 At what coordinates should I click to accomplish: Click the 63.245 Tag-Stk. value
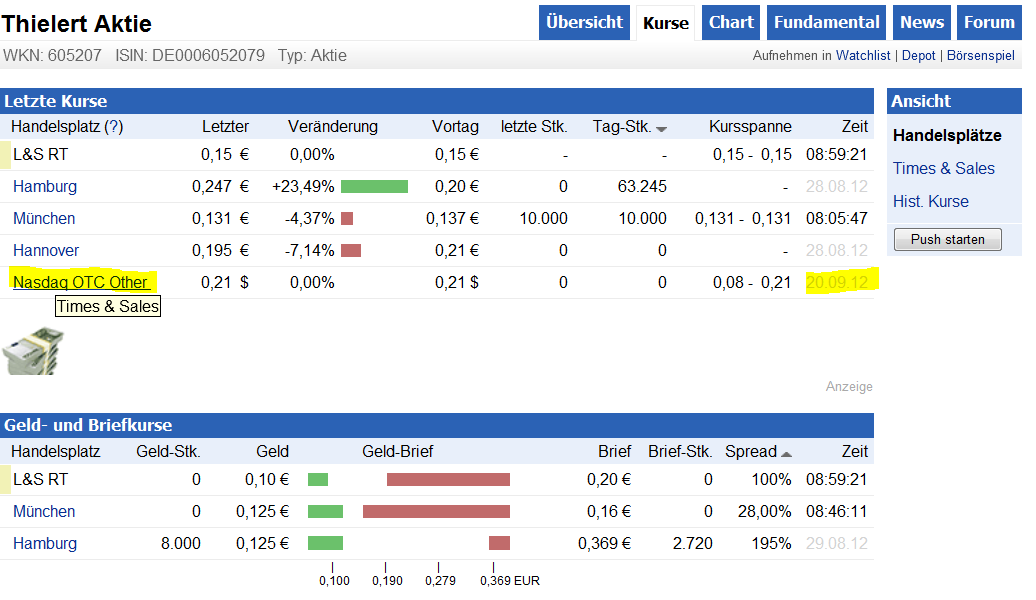click(x=642, y=186)
